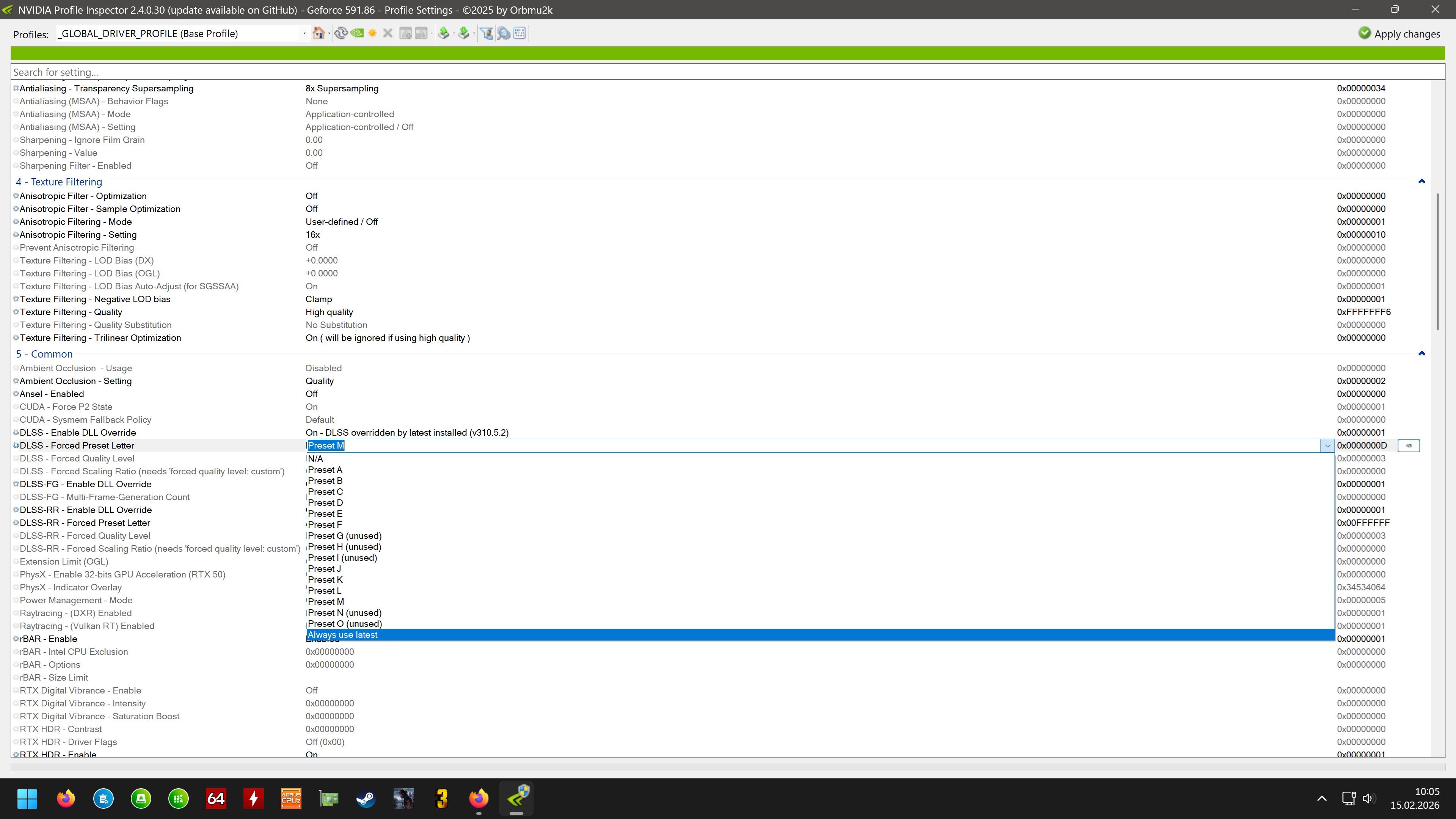Click the green NVIDIA logo restore icon
Image resolution: width=1456 pixels, height=819 pixels.
(357, 33)
